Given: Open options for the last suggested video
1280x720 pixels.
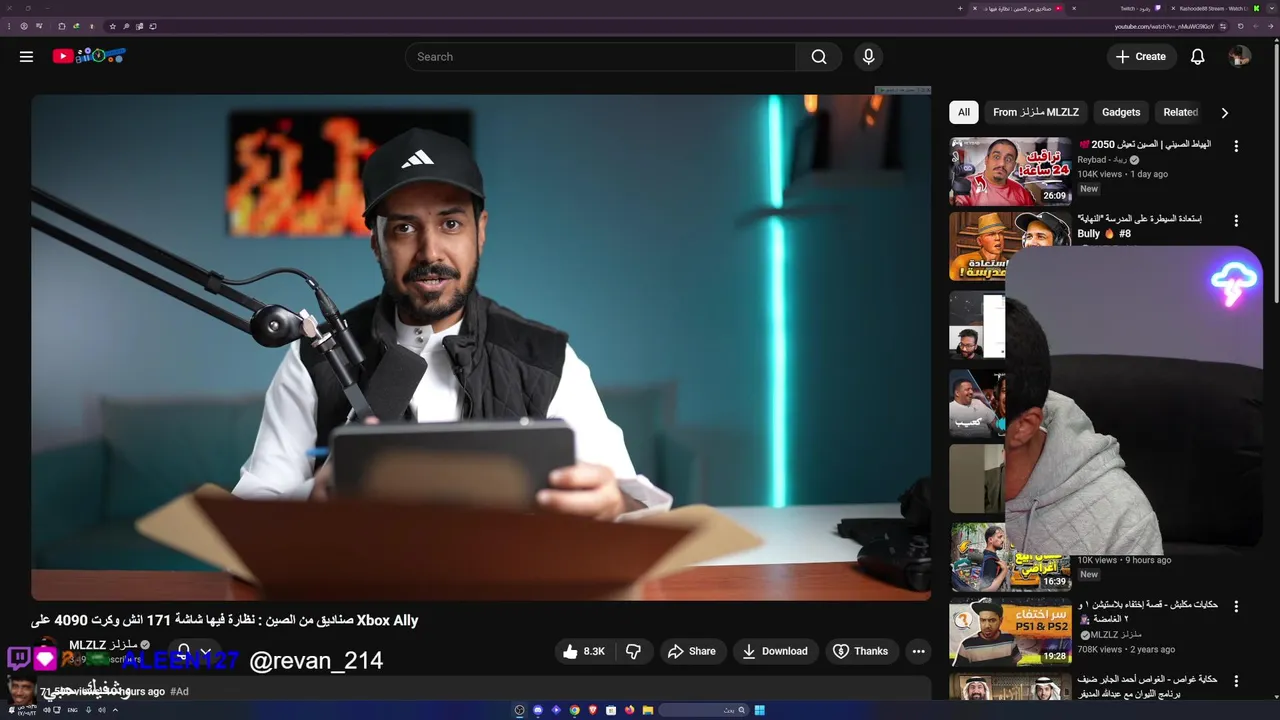Looking at the screenshot, I should [1236, 681].
